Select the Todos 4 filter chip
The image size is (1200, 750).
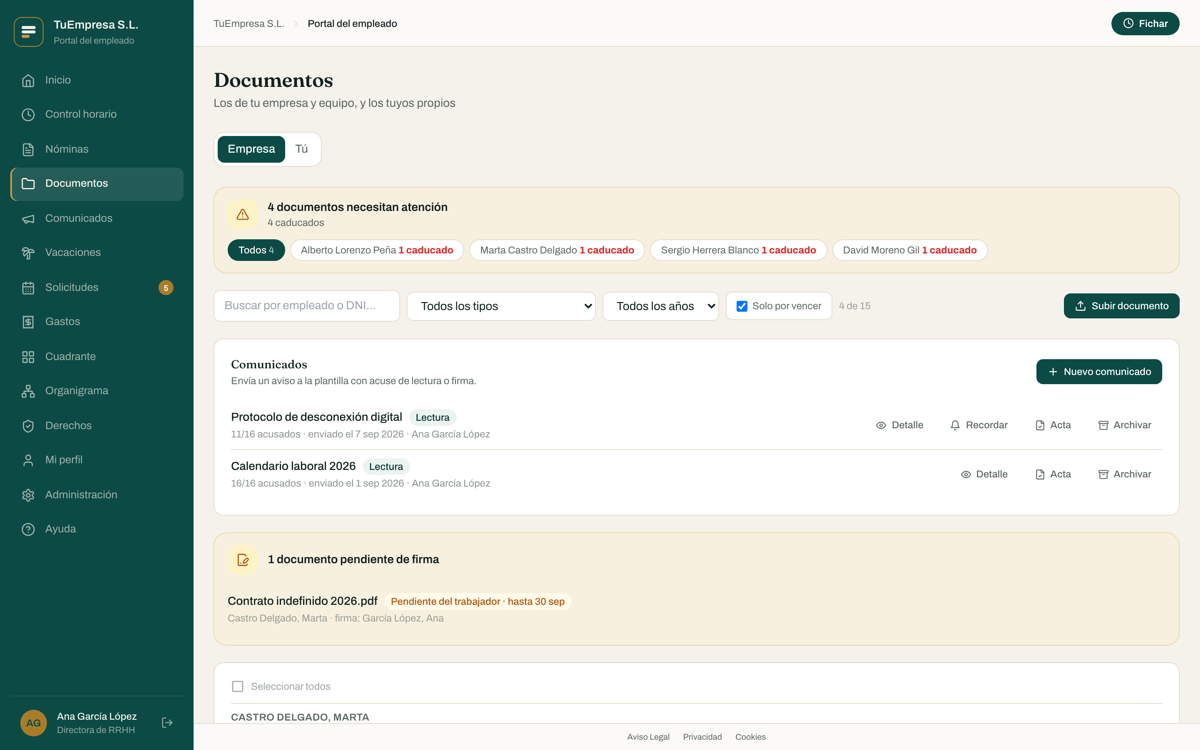click(256, 250)
